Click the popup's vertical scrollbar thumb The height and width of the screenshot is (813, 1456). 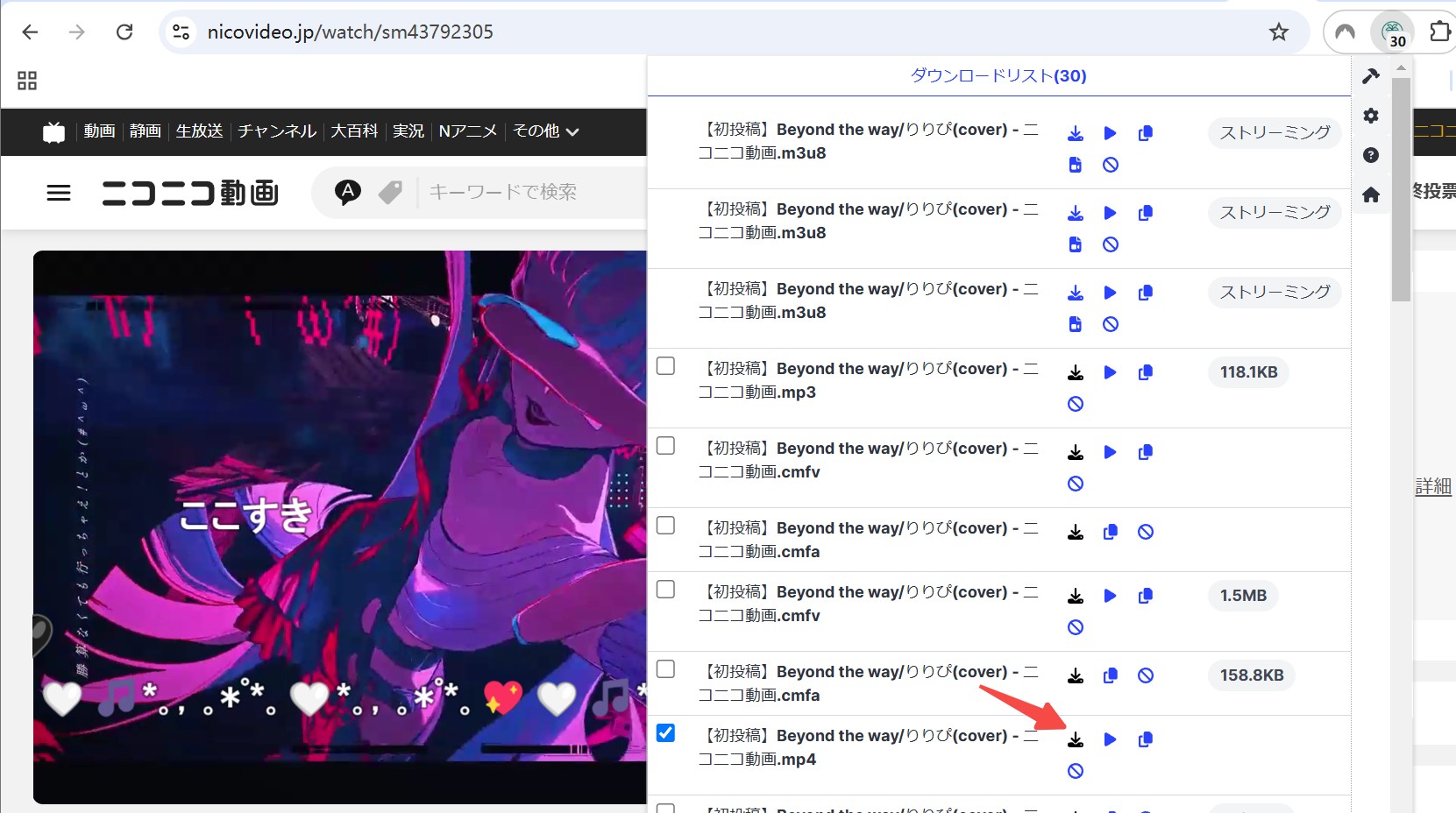point(1401,188)
